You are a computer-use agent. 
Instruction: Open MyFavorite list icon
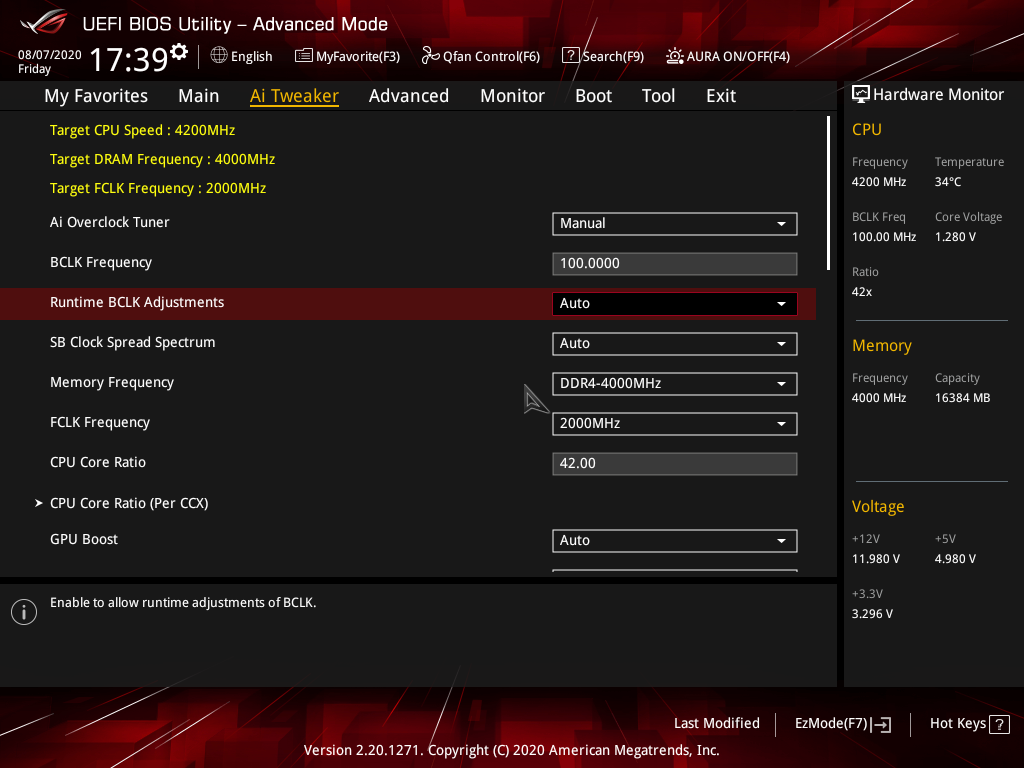coord(304,56)
